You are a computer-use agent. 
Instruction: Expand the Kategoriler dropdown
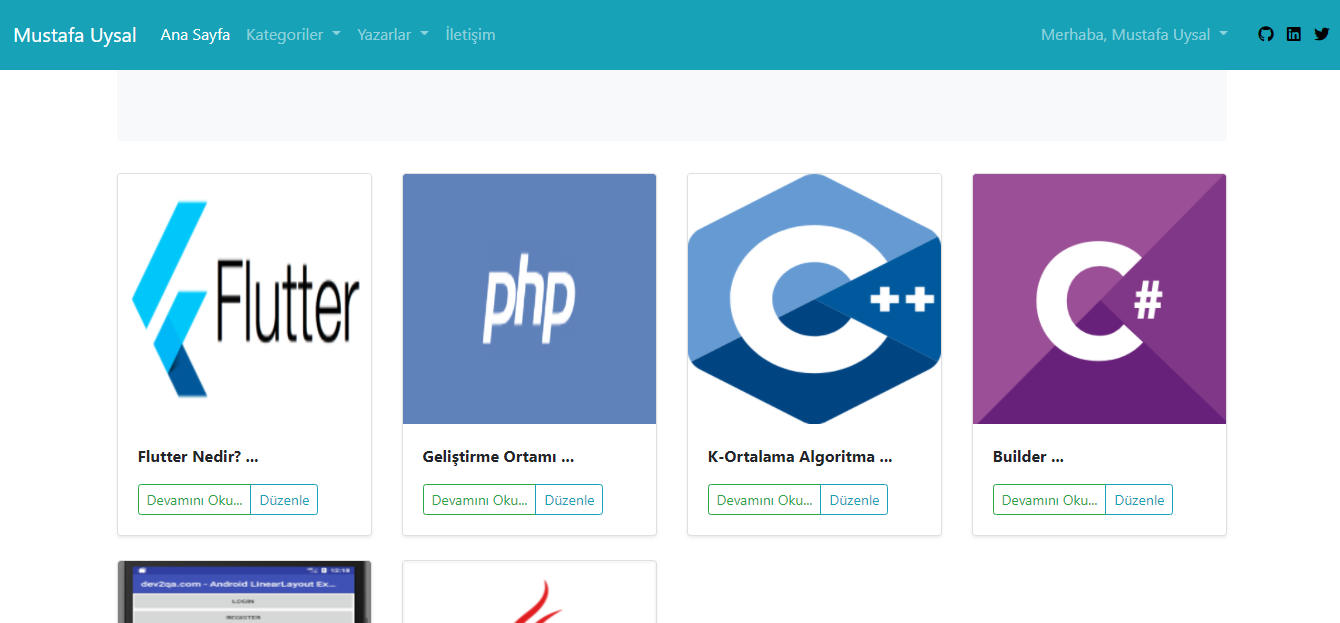(x=293, y=35)
